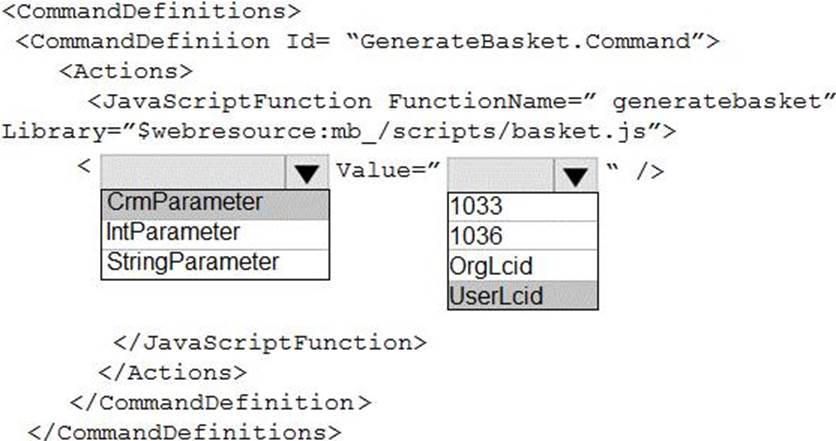Click the closing JavaScriptFunction tag
836x441 pixels.
pos(270,342)
